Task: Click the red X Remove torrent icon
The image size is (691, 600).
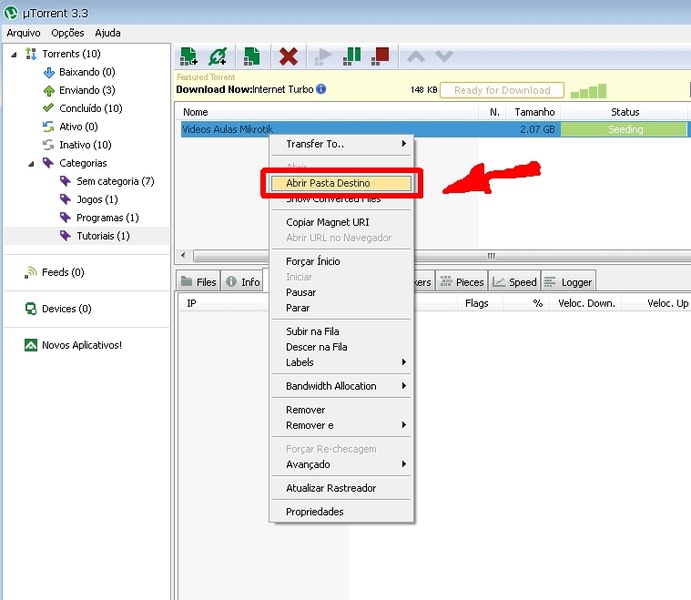Action: [288, 56]
